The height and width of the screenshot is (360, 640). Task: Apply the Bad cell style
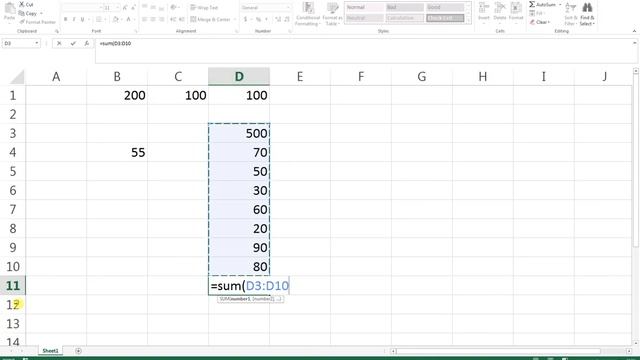click(x=405, y=7)
